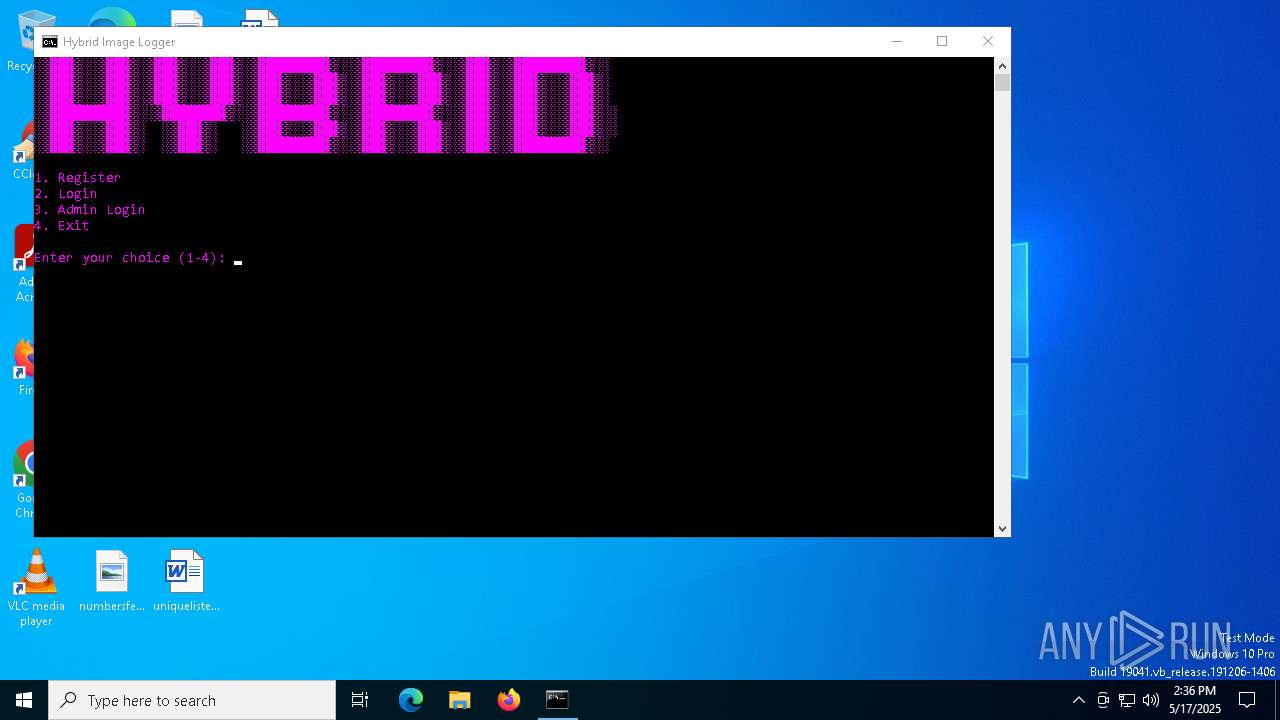Open the volume control in system tray
The height and width of the screenshot is (720, 1280).
[x=1151, y=700]
